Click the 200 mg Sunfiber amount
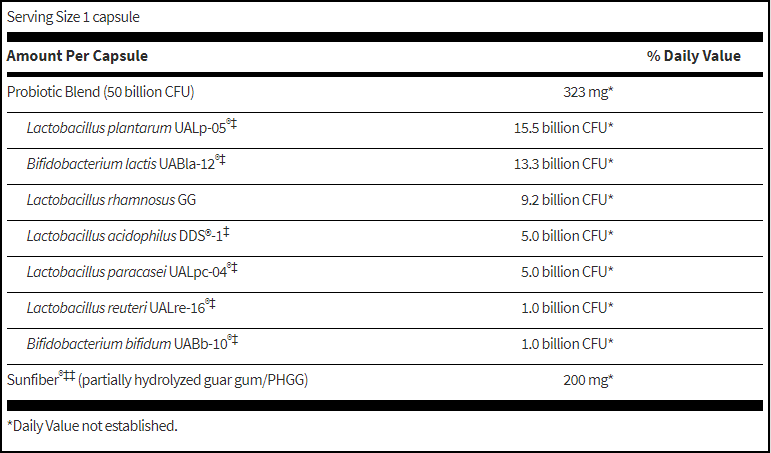 point(586,379)
